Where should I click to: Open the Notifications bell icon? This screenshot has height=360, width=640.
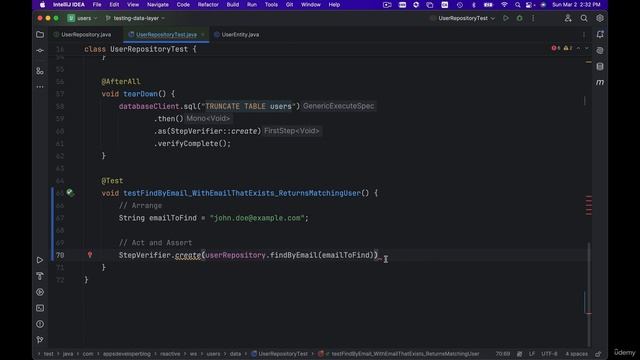click(x=600, y=35)
